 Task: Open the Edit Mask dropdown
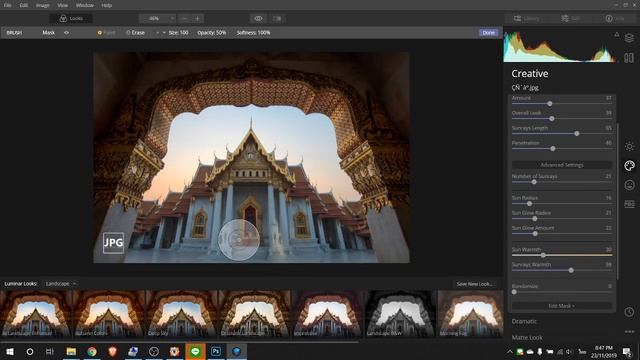562,306
